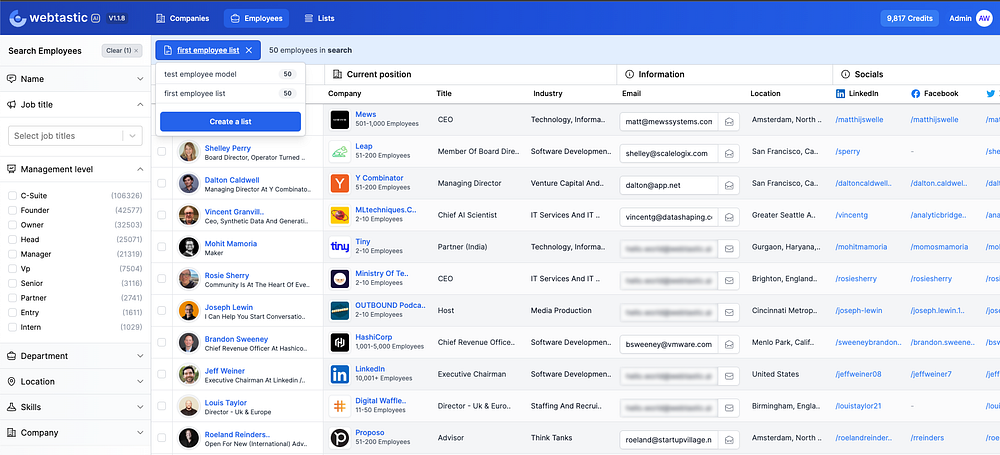
Task: Check the C-Suite management level
Action: [x=12, y=195]
